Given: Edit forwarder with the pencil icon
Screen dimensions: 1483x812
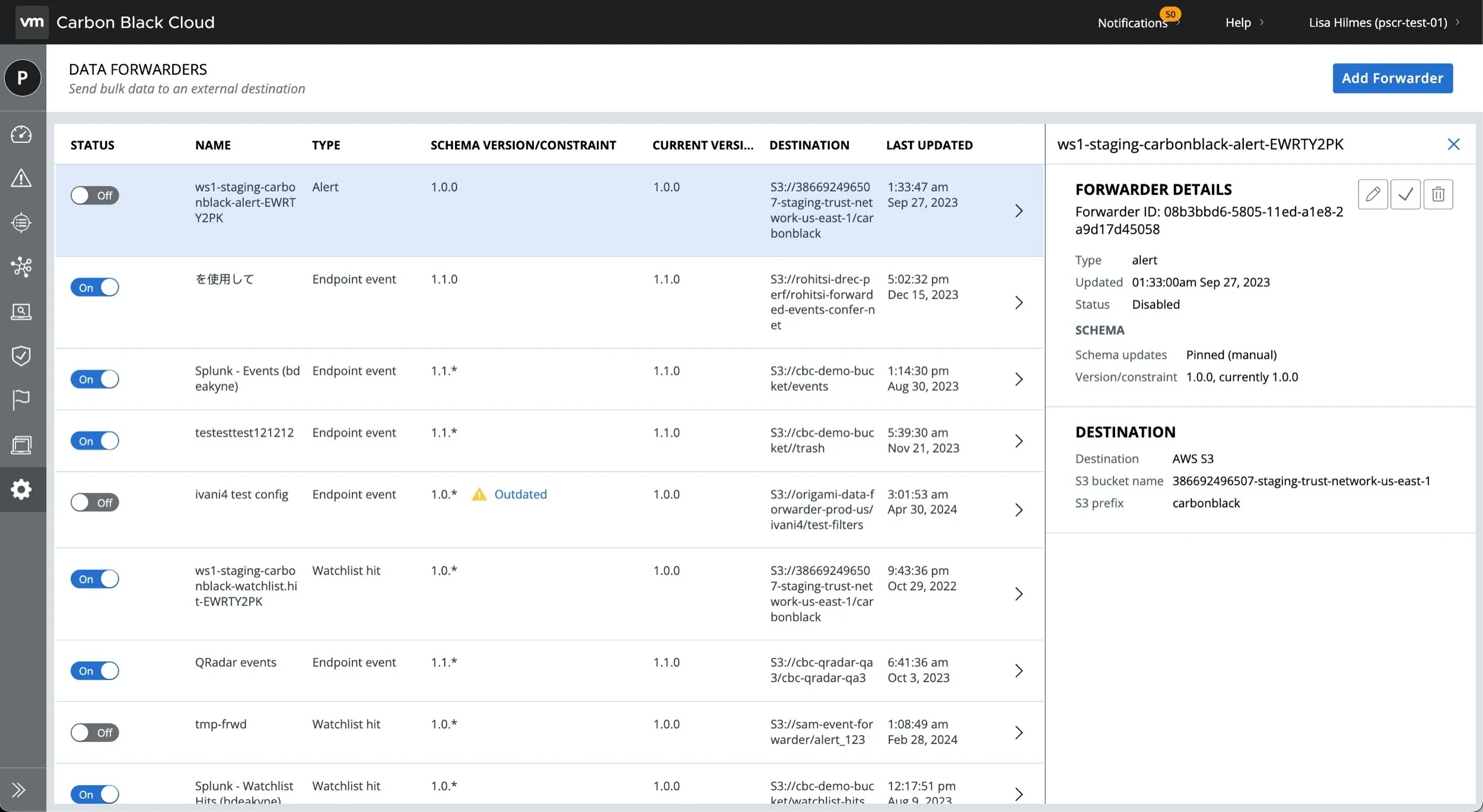Looking at the screenshot, I should point(1373,194).
